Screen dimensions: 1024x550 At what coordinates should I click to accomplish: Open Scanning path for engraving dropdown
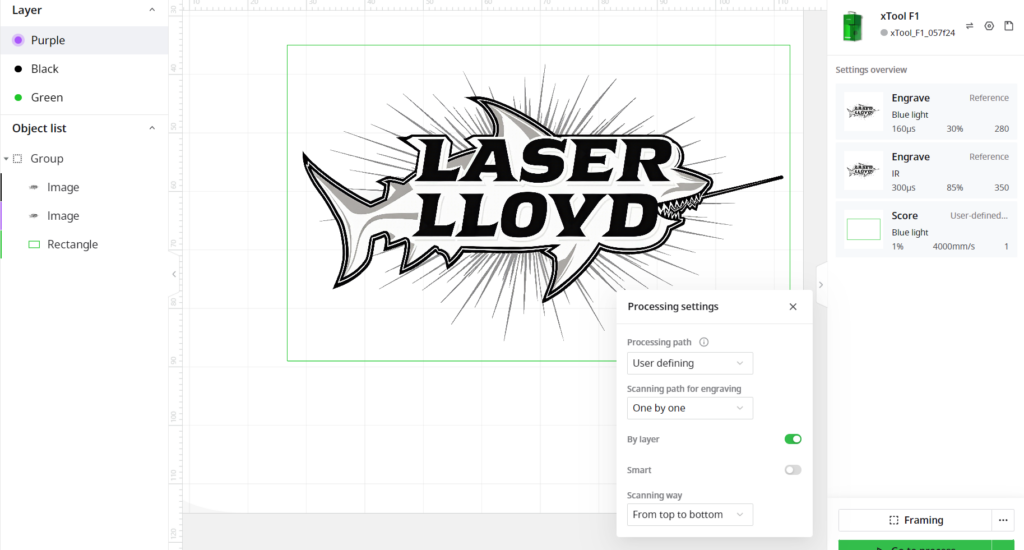coord(690,408)
